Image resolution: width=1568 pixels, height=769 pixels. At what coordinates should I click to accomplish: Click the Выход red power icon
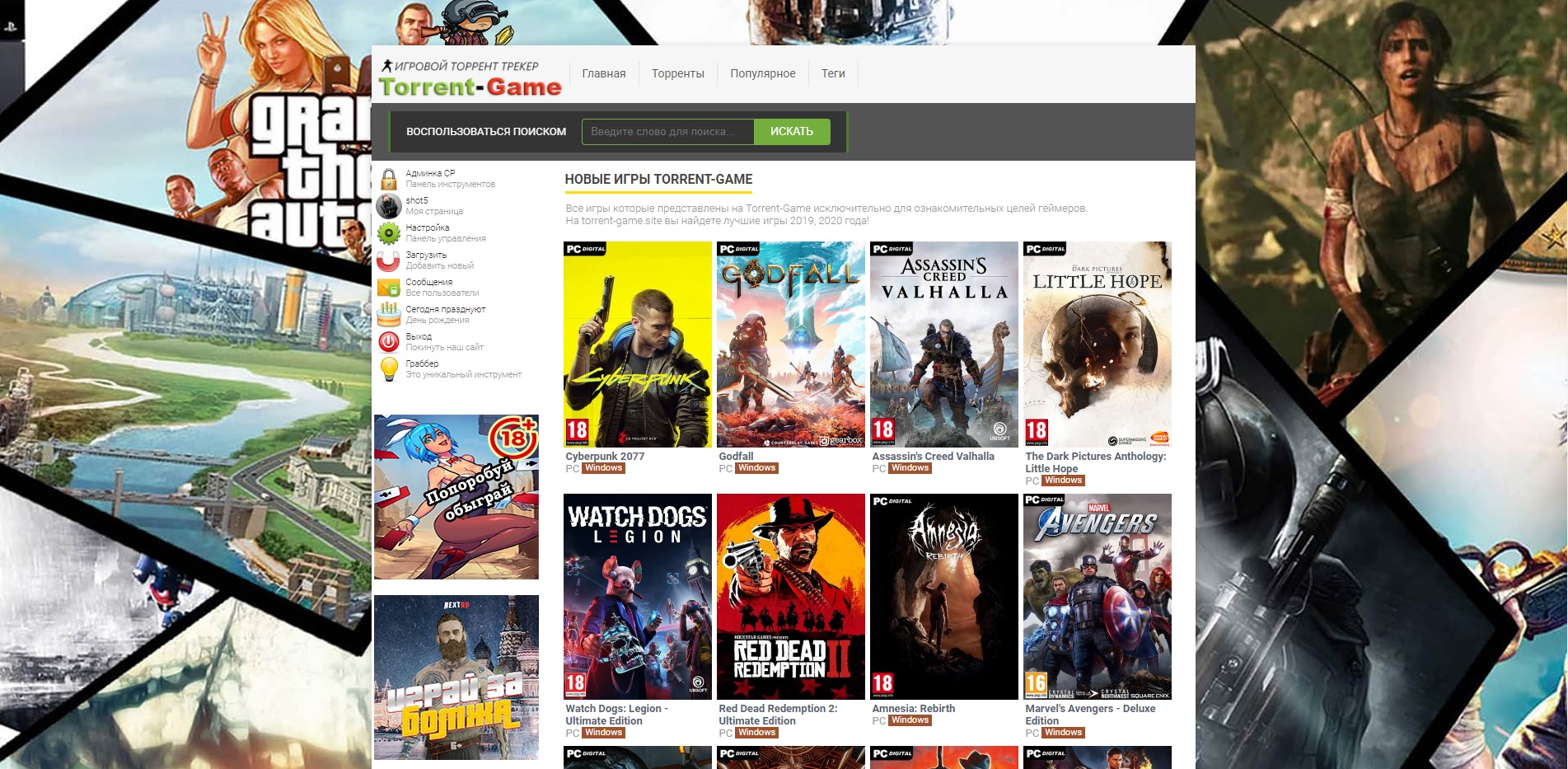click(389, 342)
